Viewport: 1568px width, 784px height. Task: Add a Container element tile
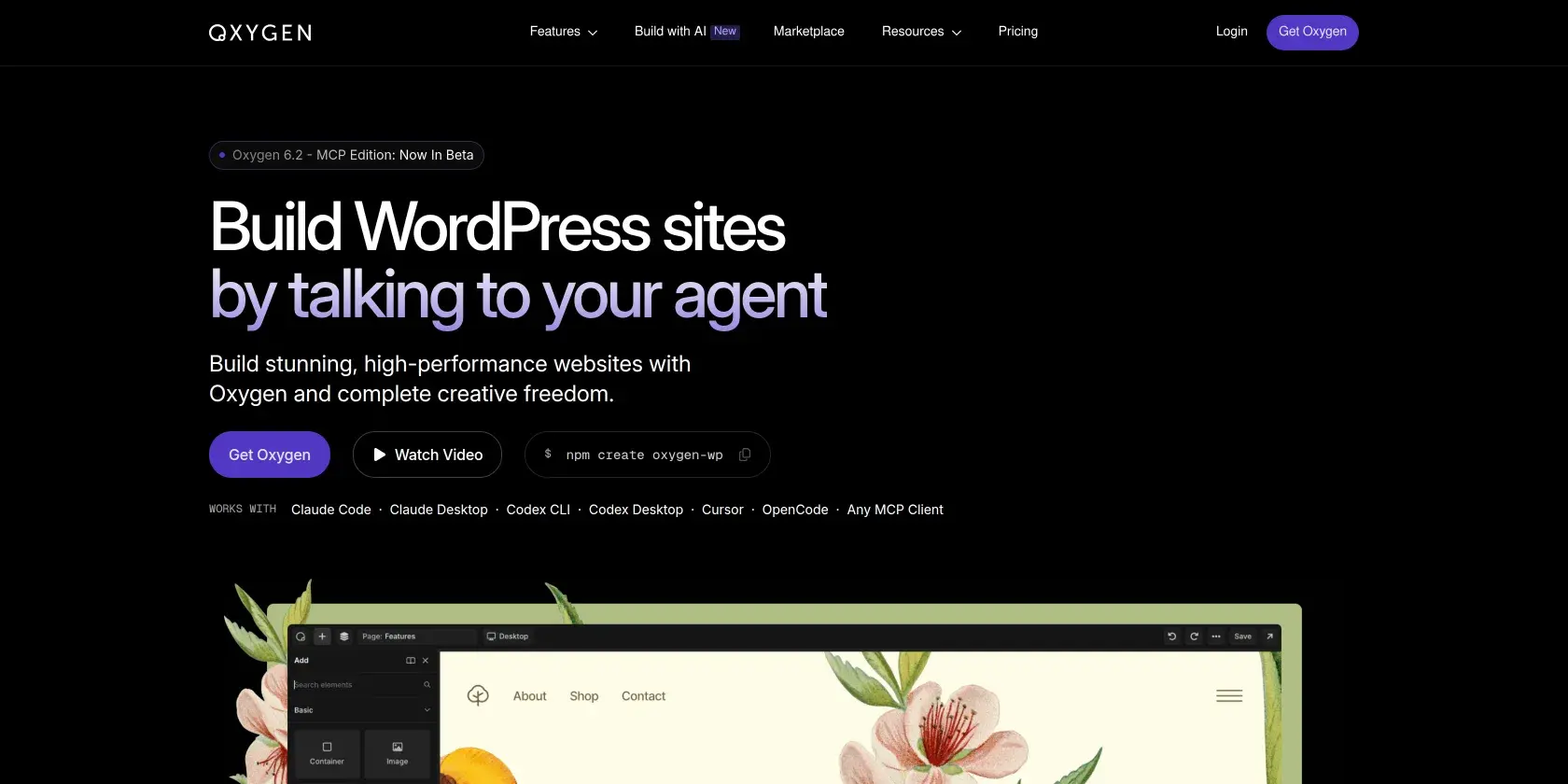coord(327,754)
